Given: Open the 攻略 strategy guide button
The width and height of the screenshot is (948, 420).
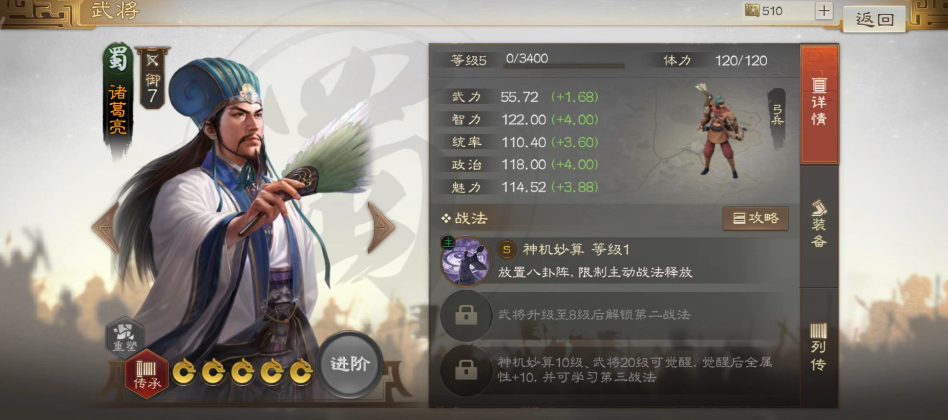Looking at the screenshot, I should (x=756, y=219).
